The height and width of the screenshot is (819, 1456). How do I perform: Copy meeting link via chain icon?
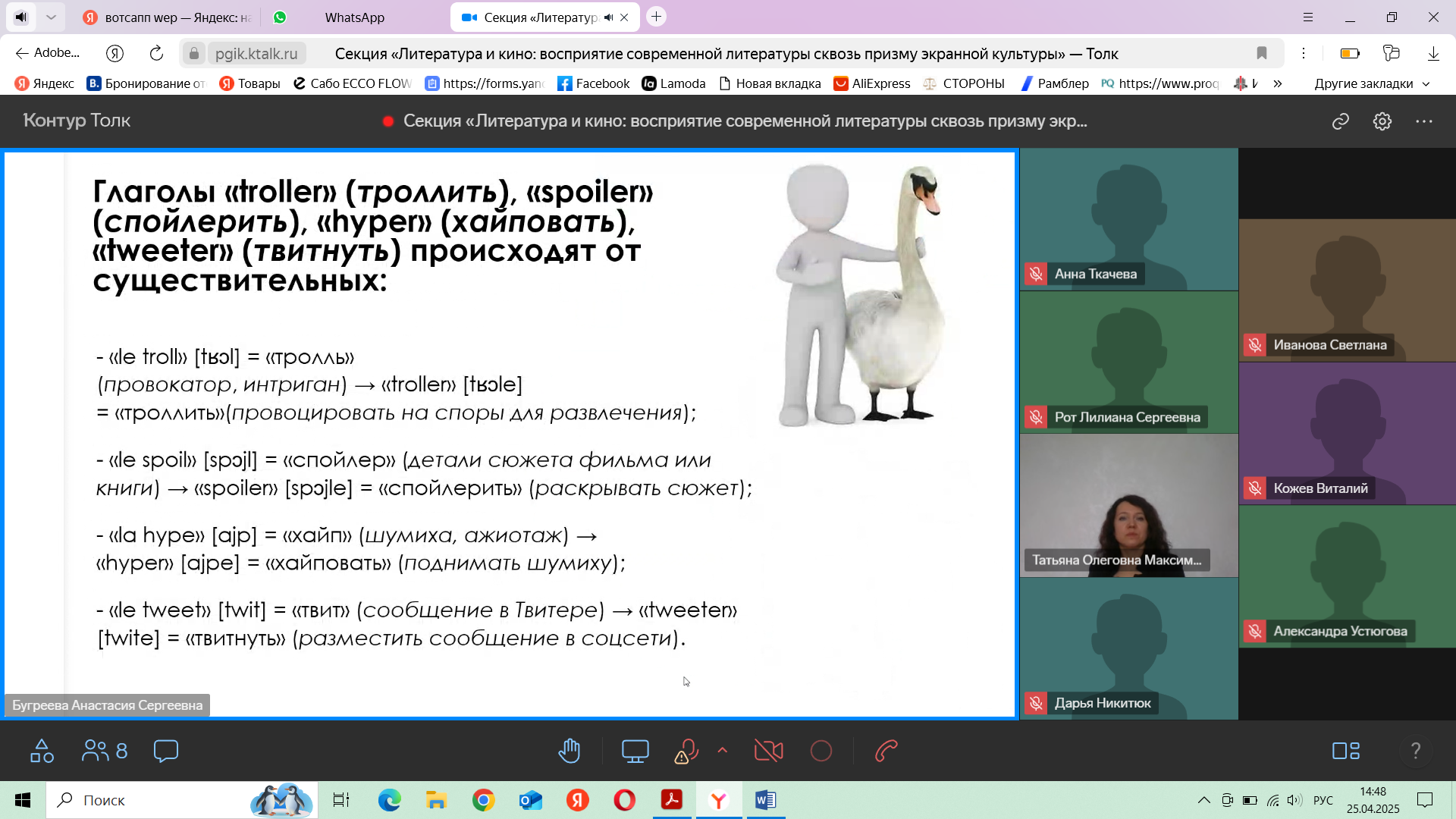pyautogui.click(x=1340, y=121)
